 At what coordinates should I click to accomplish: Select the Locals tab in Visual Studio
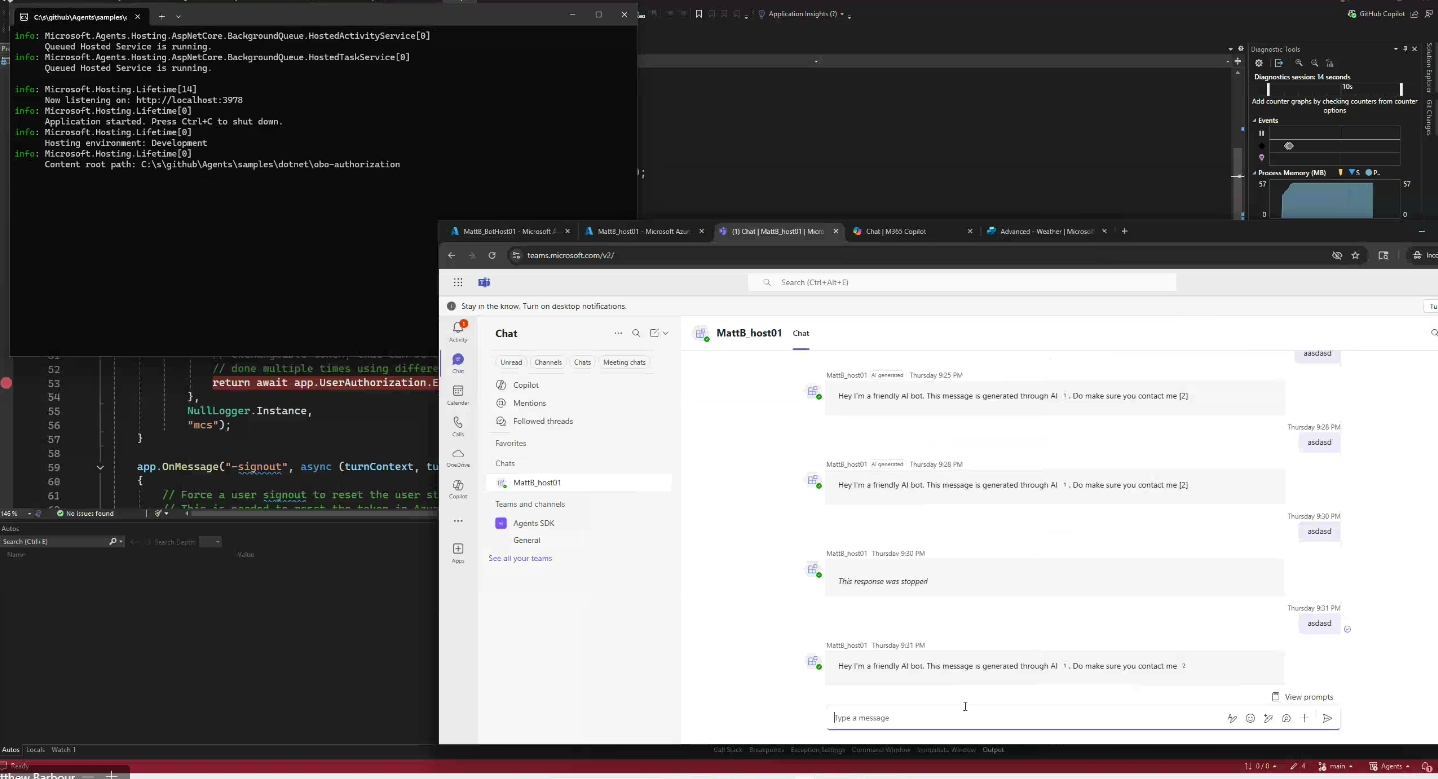36,749
